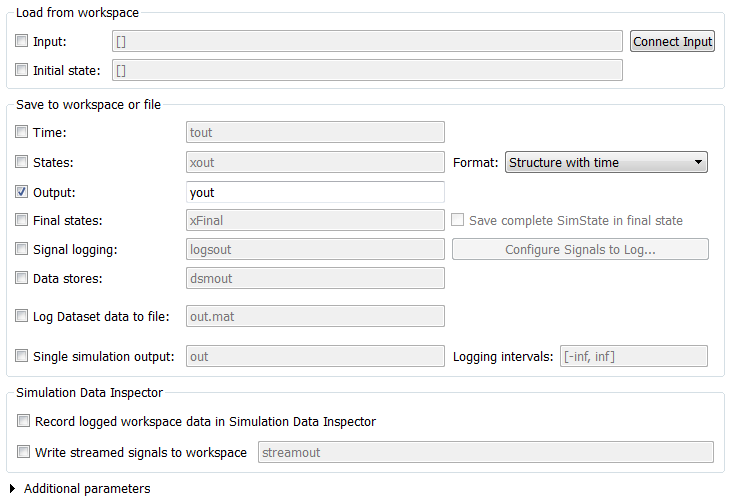The width and height of the screenshot is (730, 498).
Task: Uncheck the Output checkbox
Action: click(x=22, y=192)
